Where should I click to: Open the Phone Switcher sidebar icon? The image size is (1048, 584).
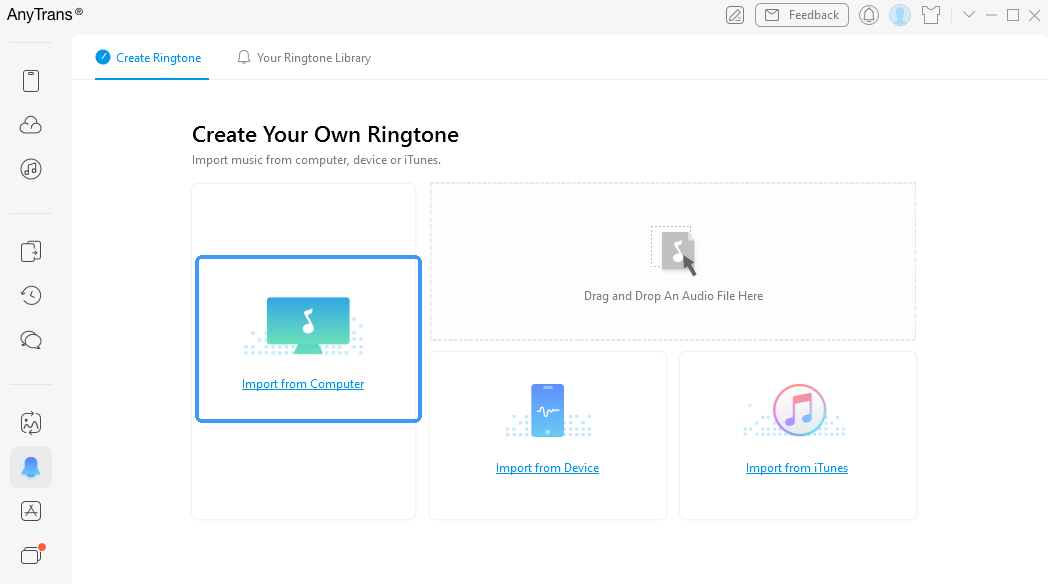click(x=31, y=251)
